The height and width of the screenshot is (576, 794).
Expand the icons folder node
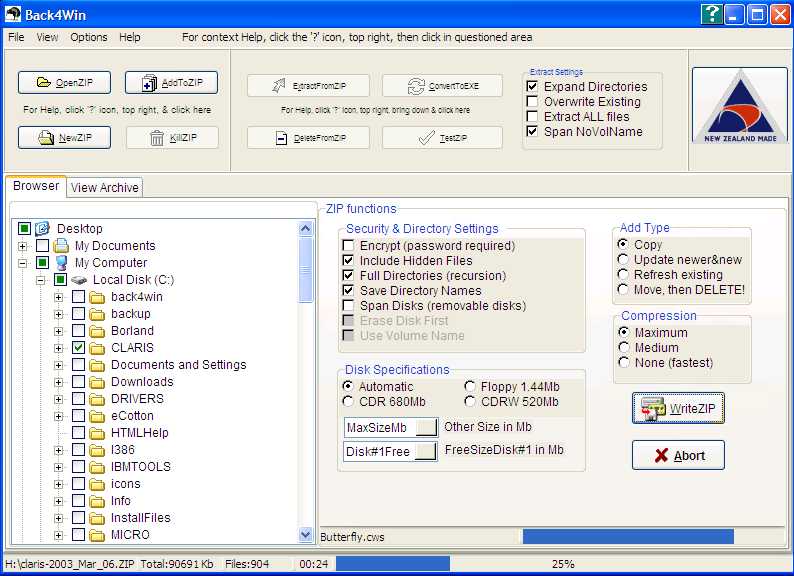click(59, 484)
